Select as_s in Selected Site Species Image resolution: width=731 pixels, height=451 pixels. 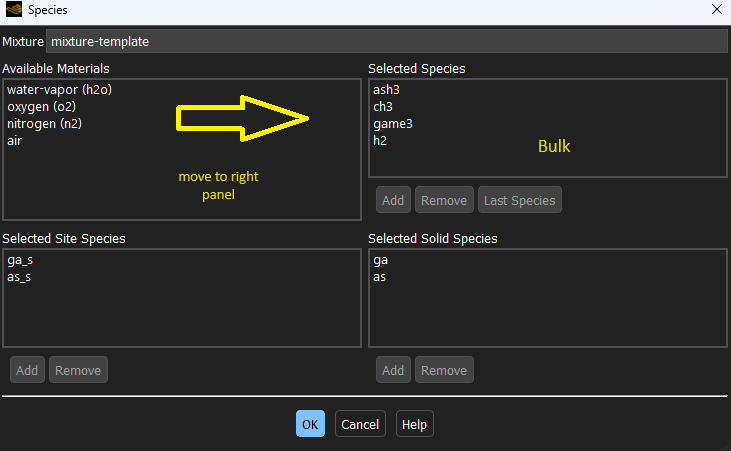click(x=20, y=277)
